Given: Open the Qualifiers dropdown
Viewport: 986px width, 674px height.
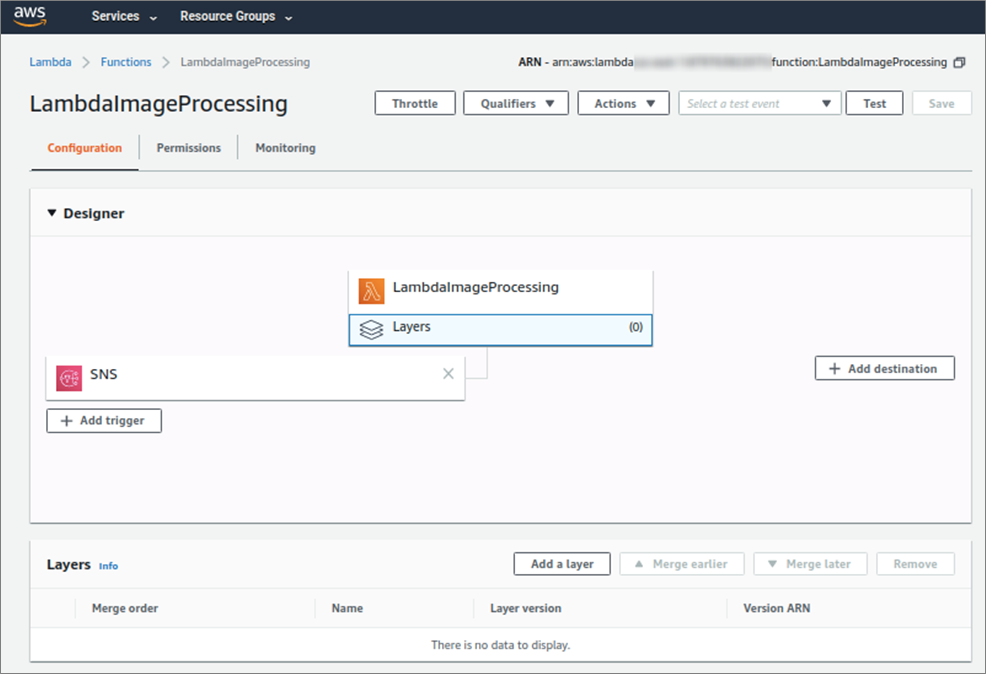Looking at the screenshot, I should [x=515, y=102].
